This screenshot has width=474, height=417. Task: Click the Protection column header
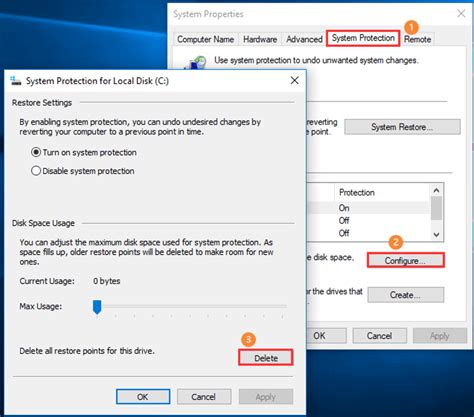382,193
